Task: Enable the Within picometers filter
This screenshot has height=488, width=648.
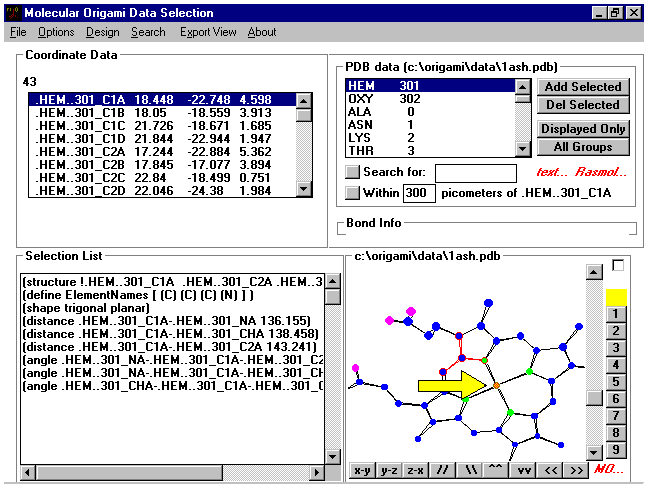Action: pos(352,192)
